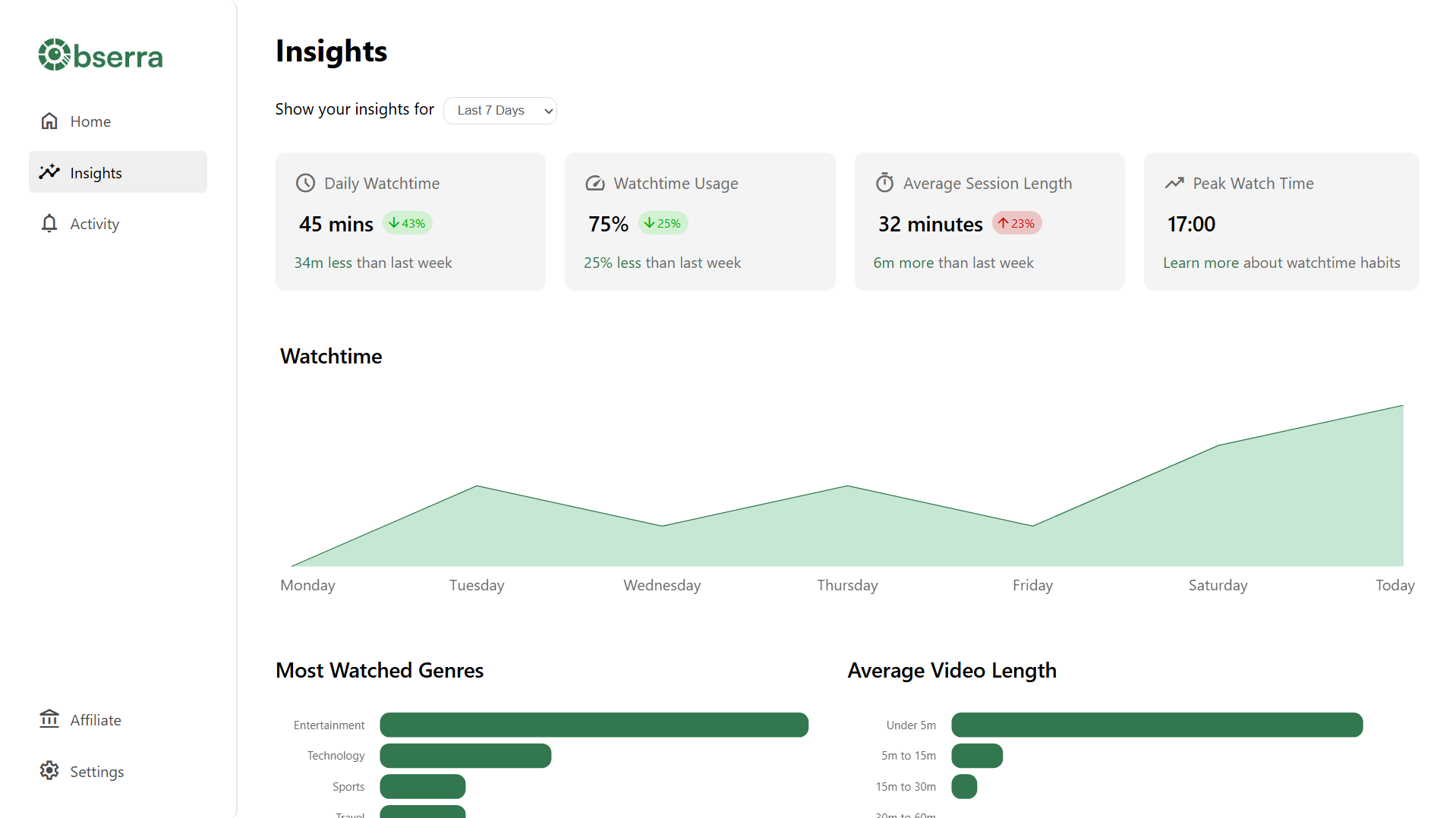
Task: Click the 43% decrease badge
Action: coord(408,223)
